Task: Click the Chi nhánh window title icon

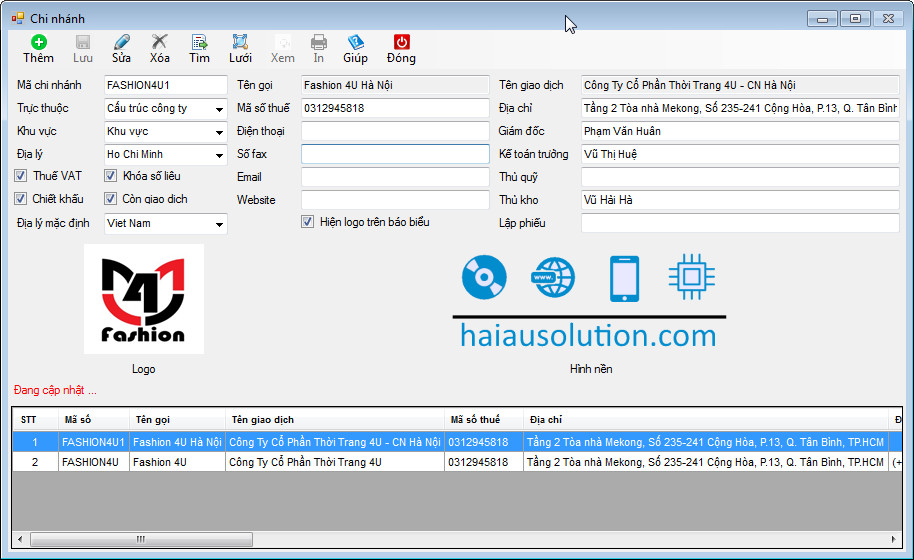Action: pos(18,18)
